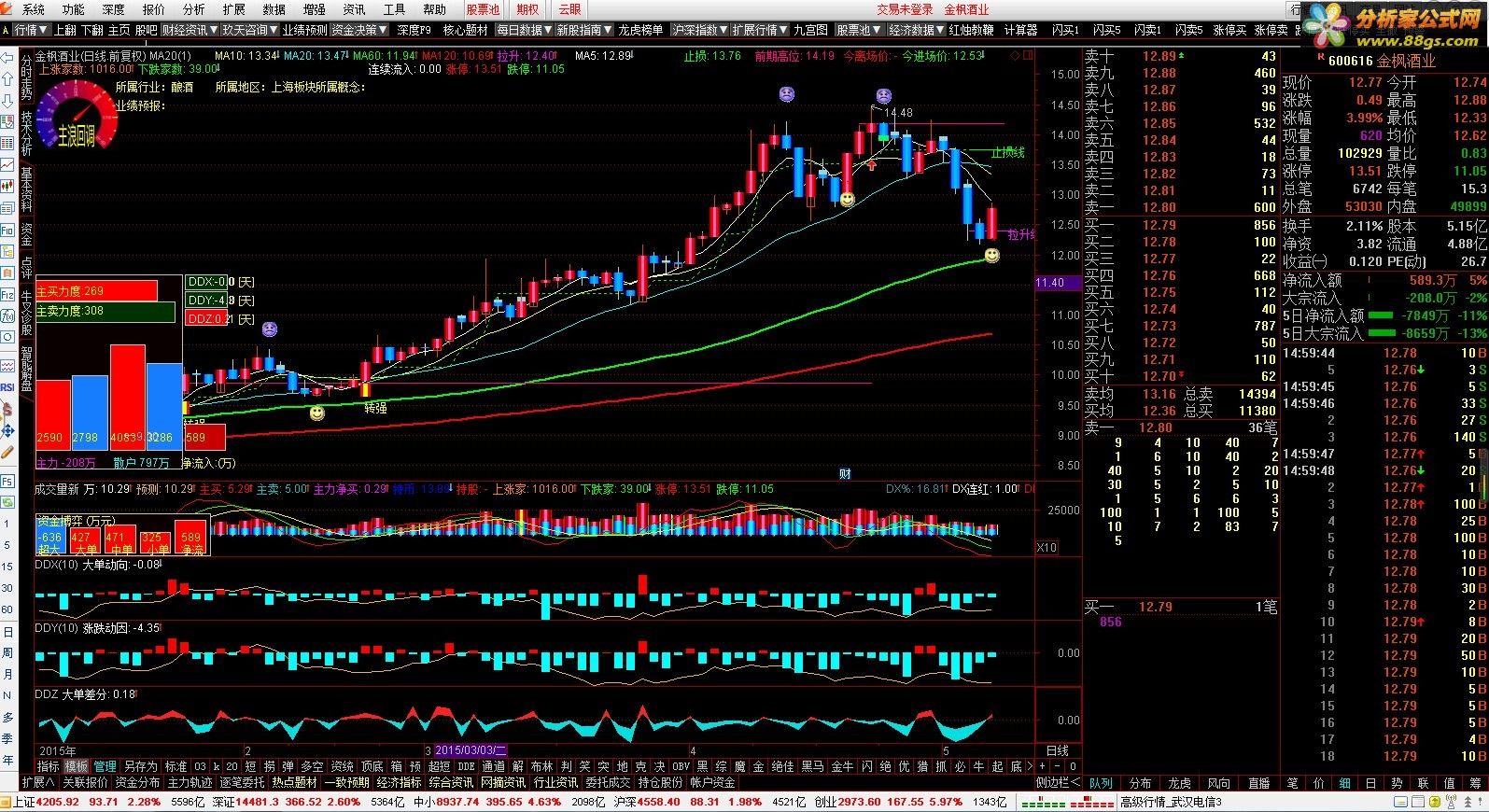Open 龙虎榜单 from the toolbar
The width and height of the screenshot is (1489, 812).
[x=640, y=30]
